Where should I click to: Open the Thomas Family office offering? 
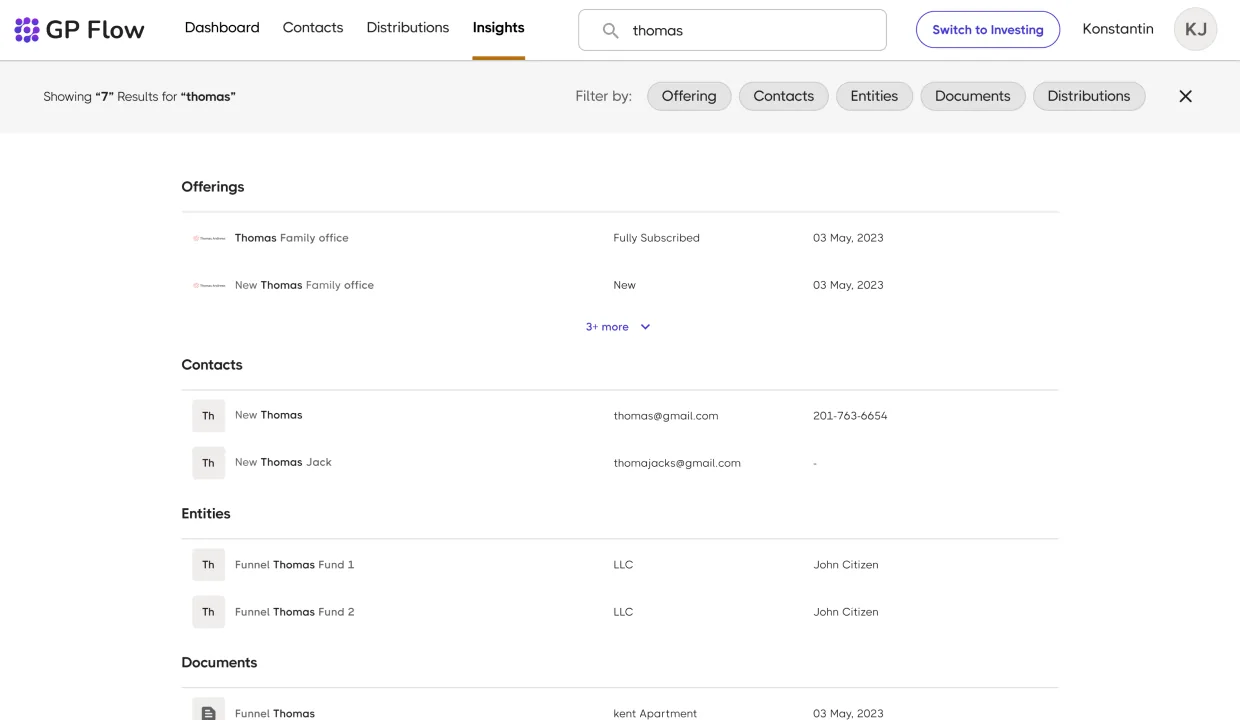292,238
